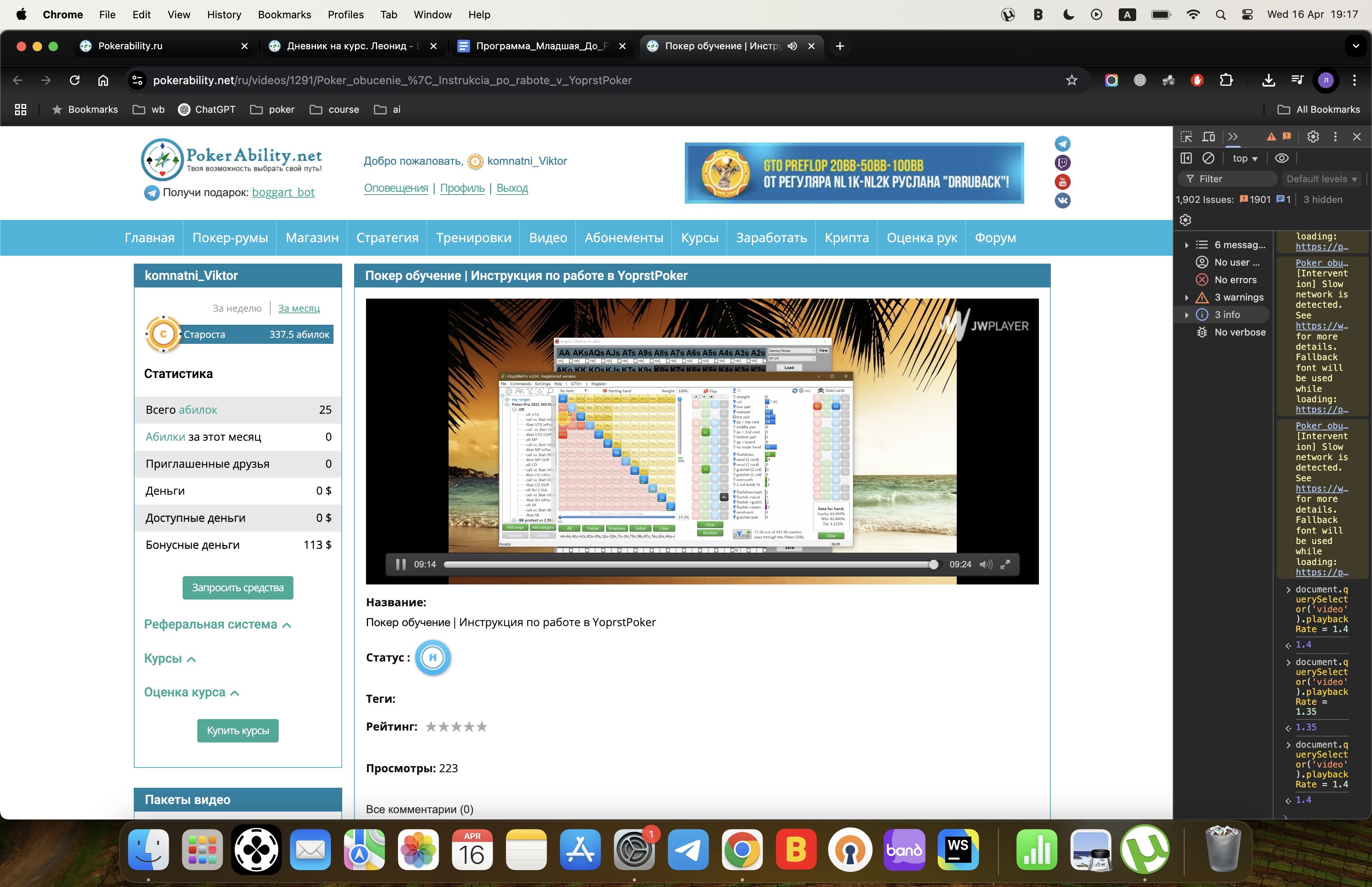Screen dimensions: 1372x887
Task: Open the YouTube social icon
Action: (x=1062, y=182)
